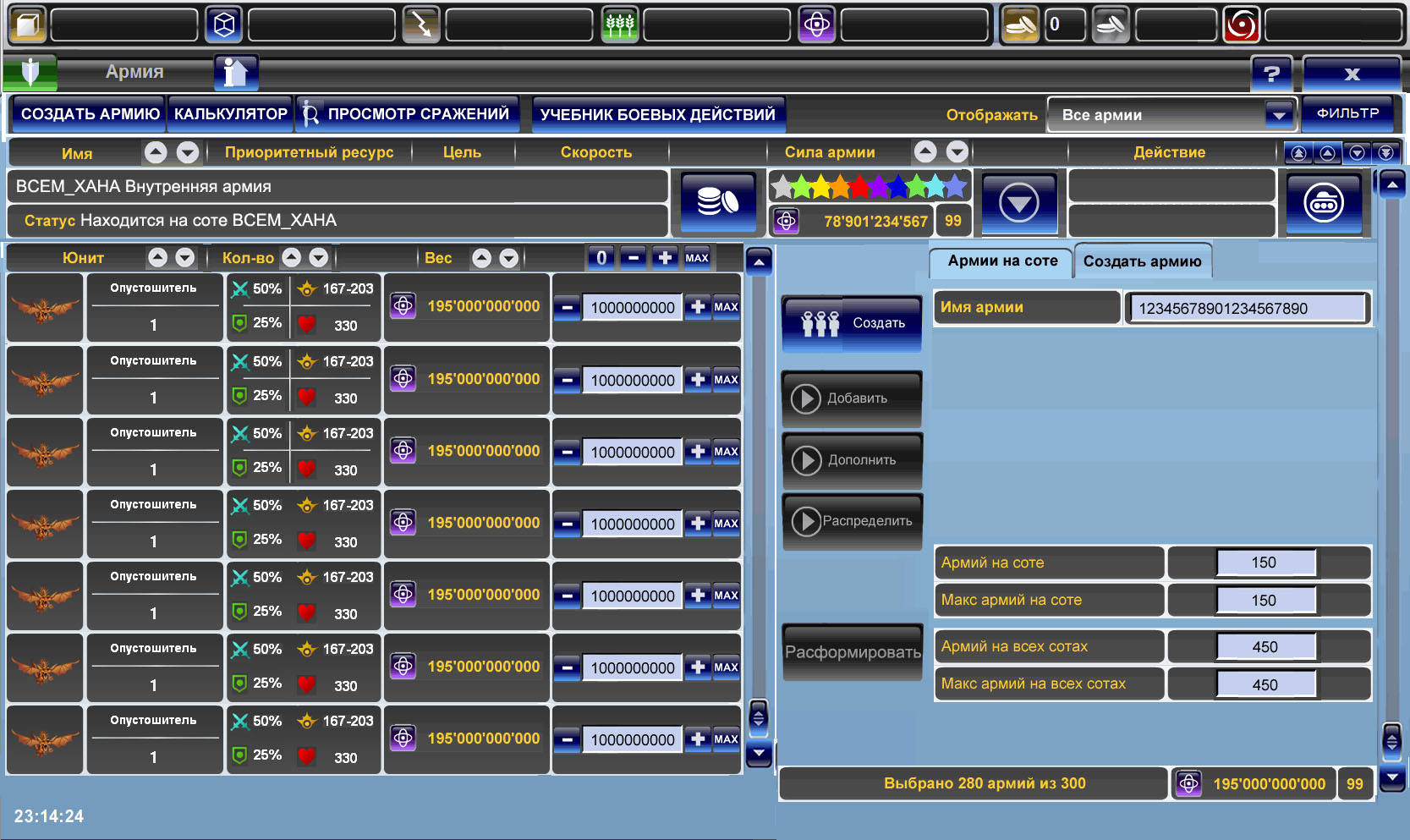Screen dimensions: 1410x840
Task: Click the lightning bolt energy icon
Action: tap(421, 25)
